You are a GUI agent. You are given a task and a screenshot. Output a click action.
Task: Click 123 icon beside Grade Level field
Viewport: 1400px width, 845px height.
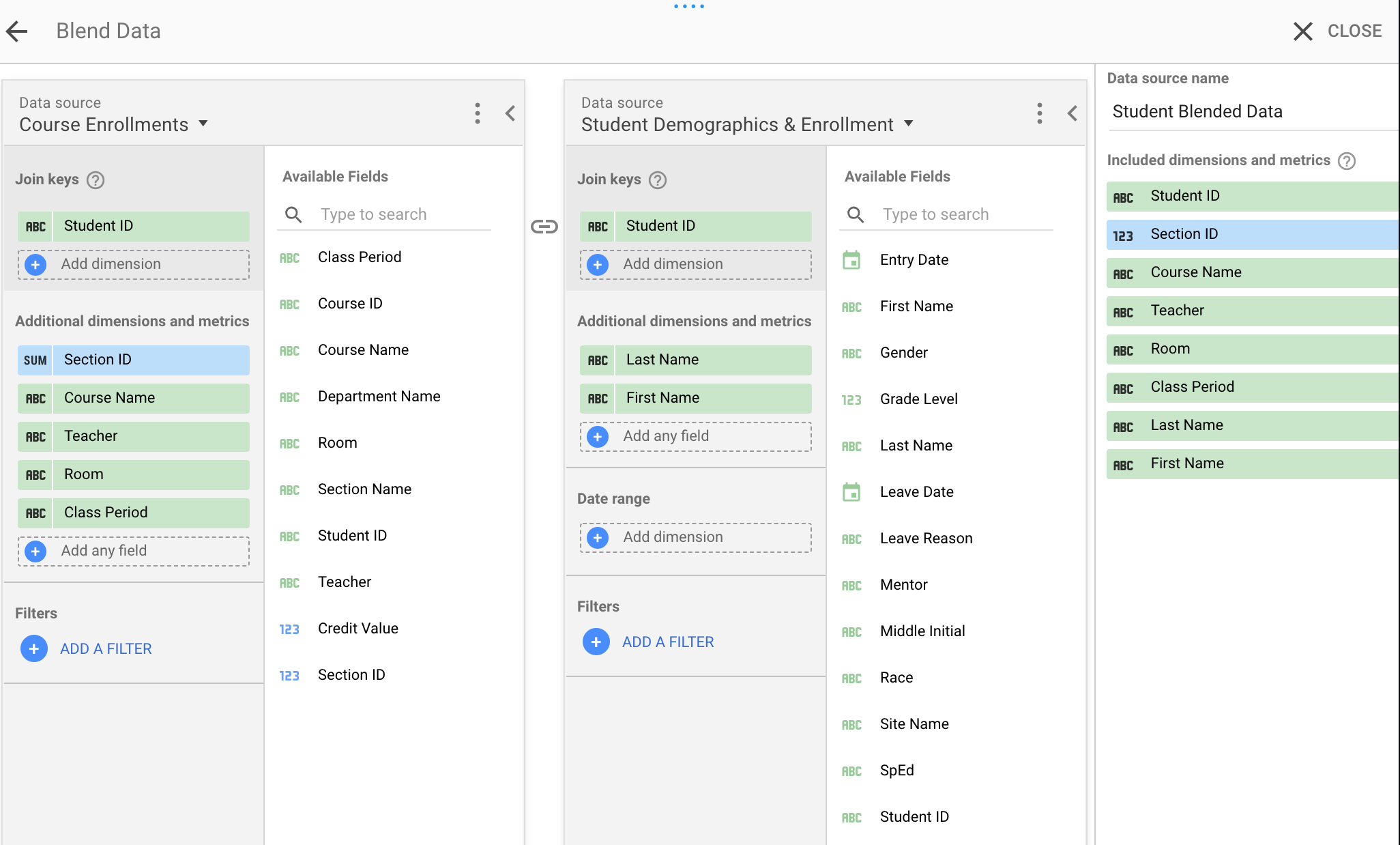(851, 400)
